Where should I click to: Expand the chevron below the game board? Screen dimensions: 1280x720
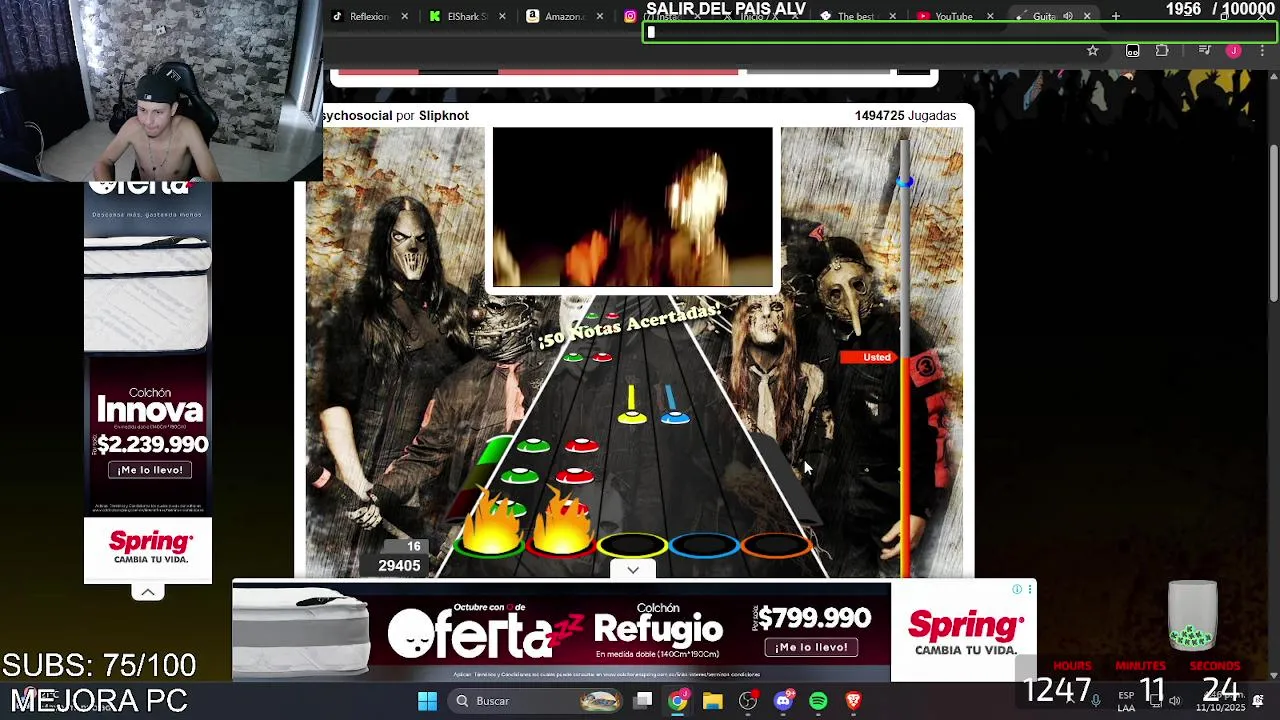(633, 570)
